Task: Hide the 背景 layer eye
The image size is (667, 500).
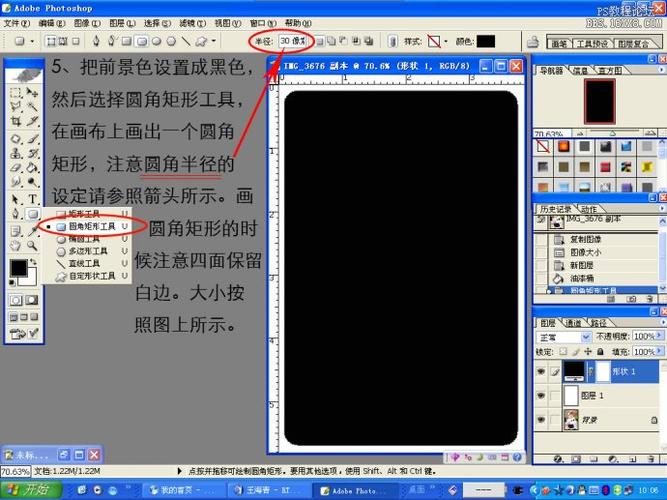Action: 541,420
